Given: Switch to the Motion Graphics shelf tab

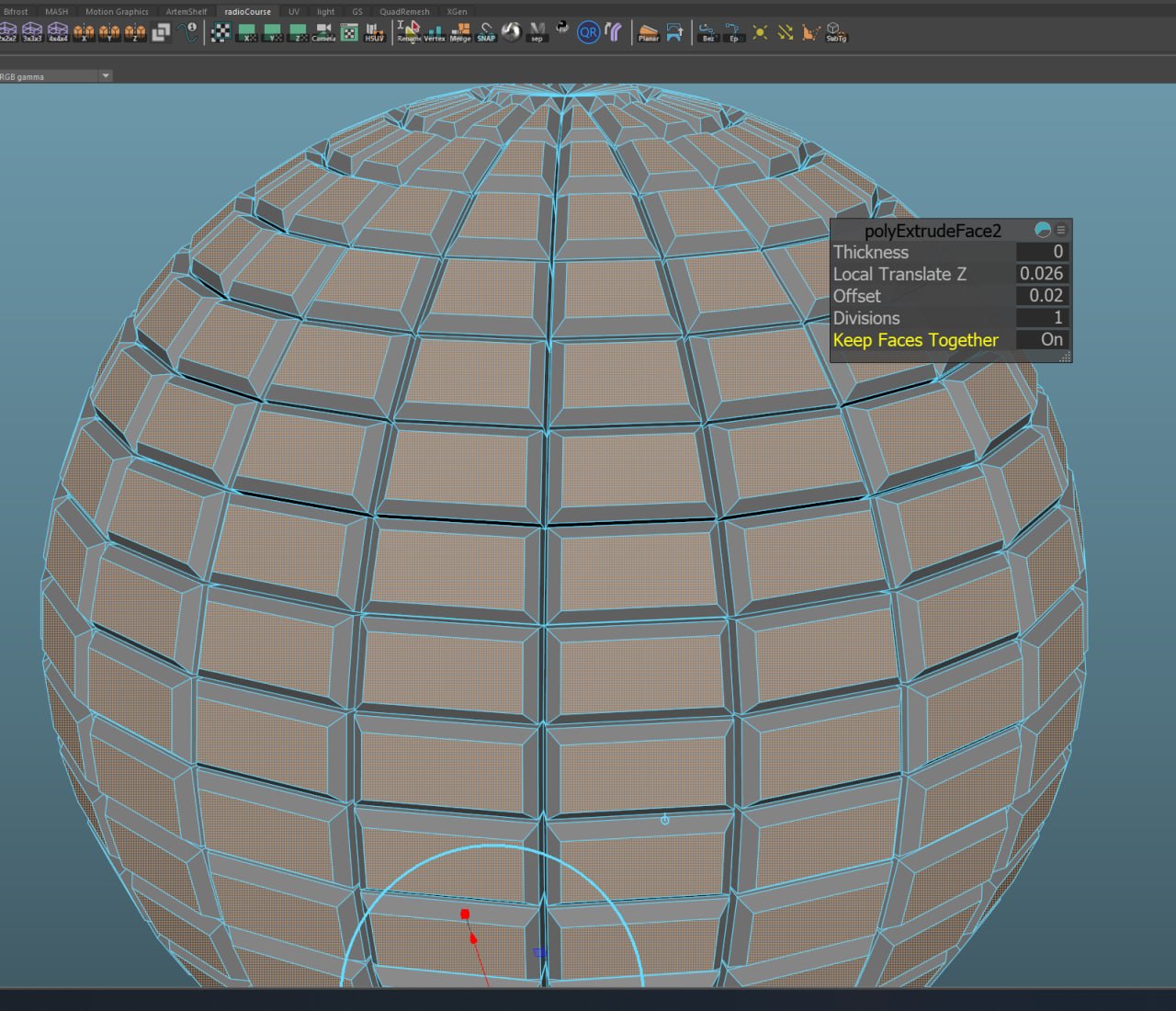Looking at the screenshot, I should tap(117, 12).
